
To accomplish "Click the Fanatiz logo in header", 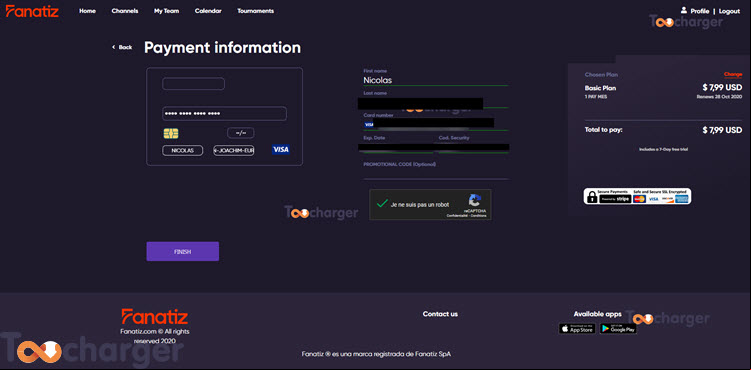I will point(32,11).
